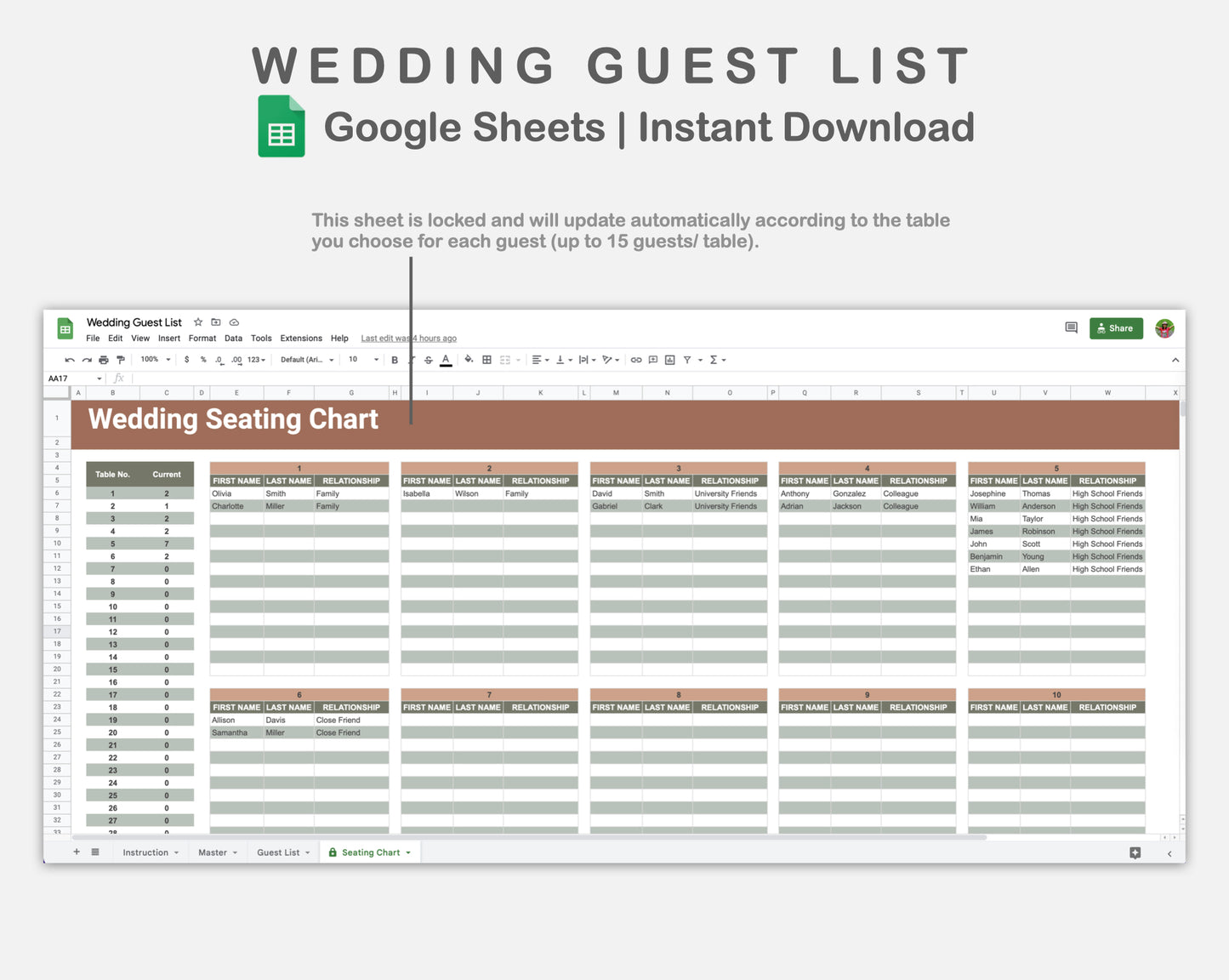Viewport: 1229px width, 980px height.
Task: Click the Share button
Action: point(1116,328)
